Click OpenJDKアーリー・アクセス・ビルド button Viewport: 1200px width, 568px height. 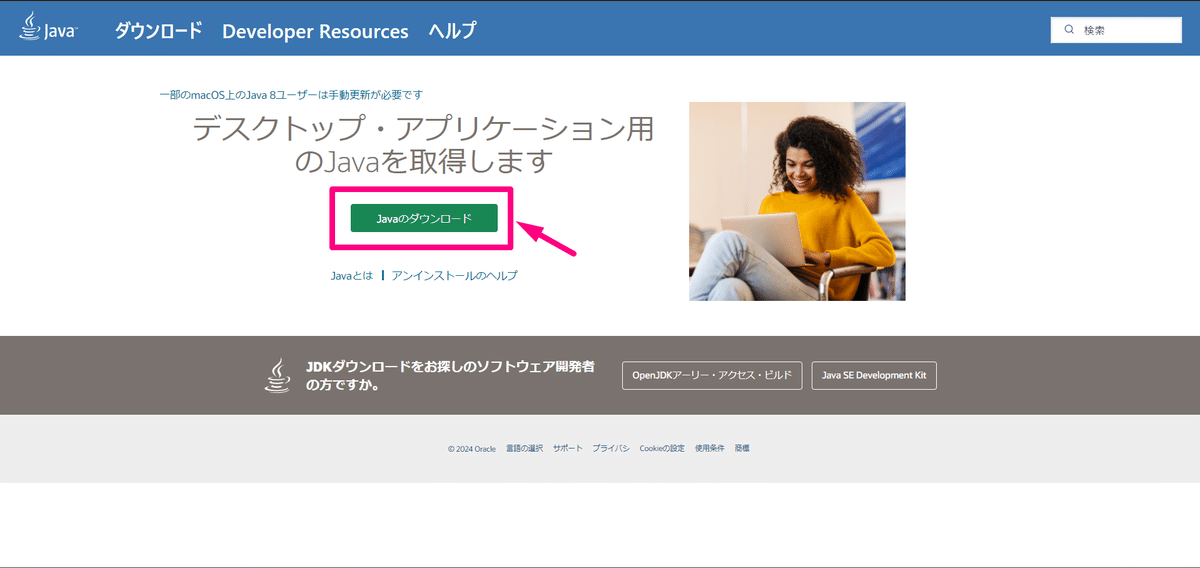(712, 375)
